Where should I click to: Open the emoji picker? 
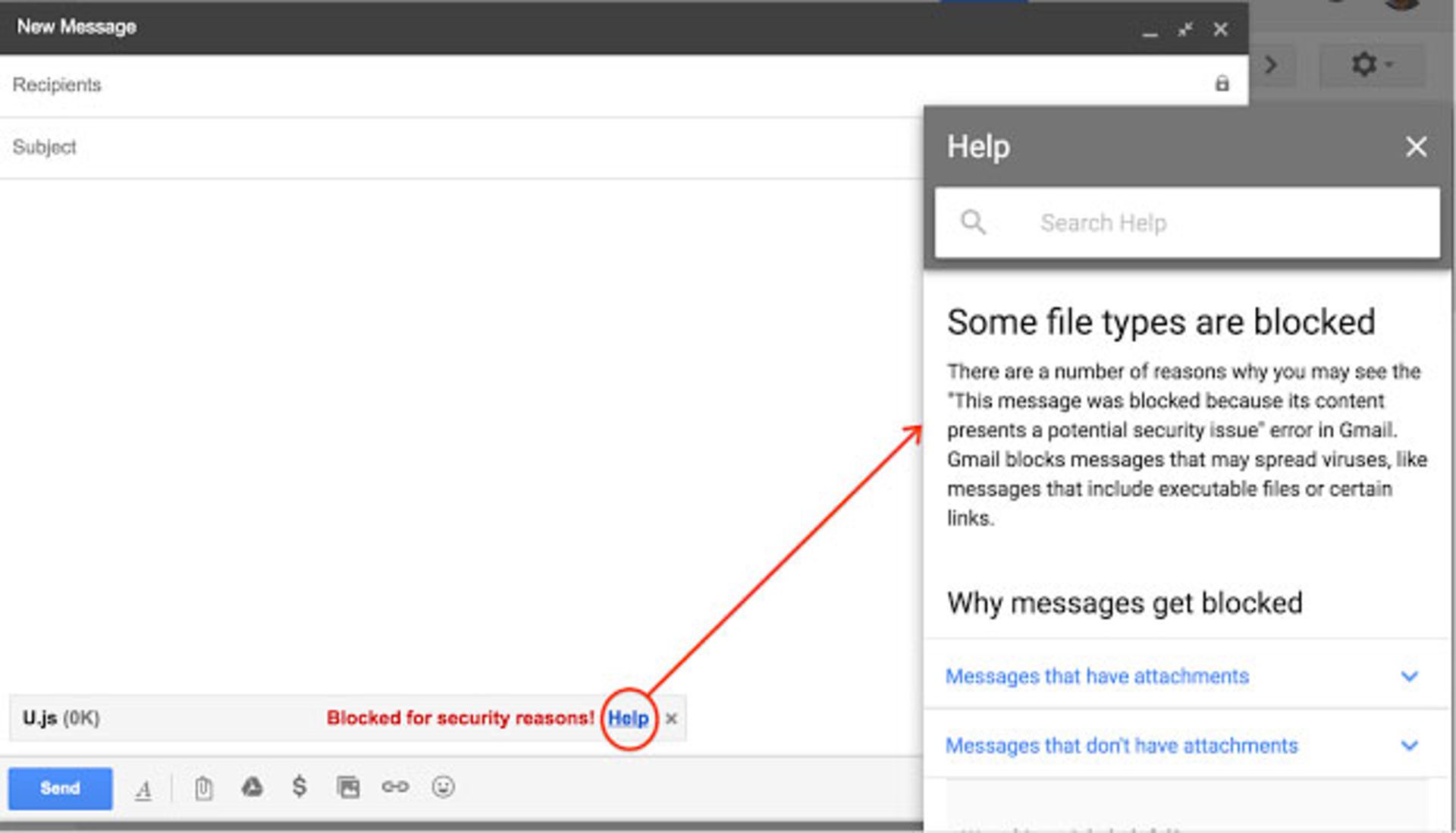point(442,788)
